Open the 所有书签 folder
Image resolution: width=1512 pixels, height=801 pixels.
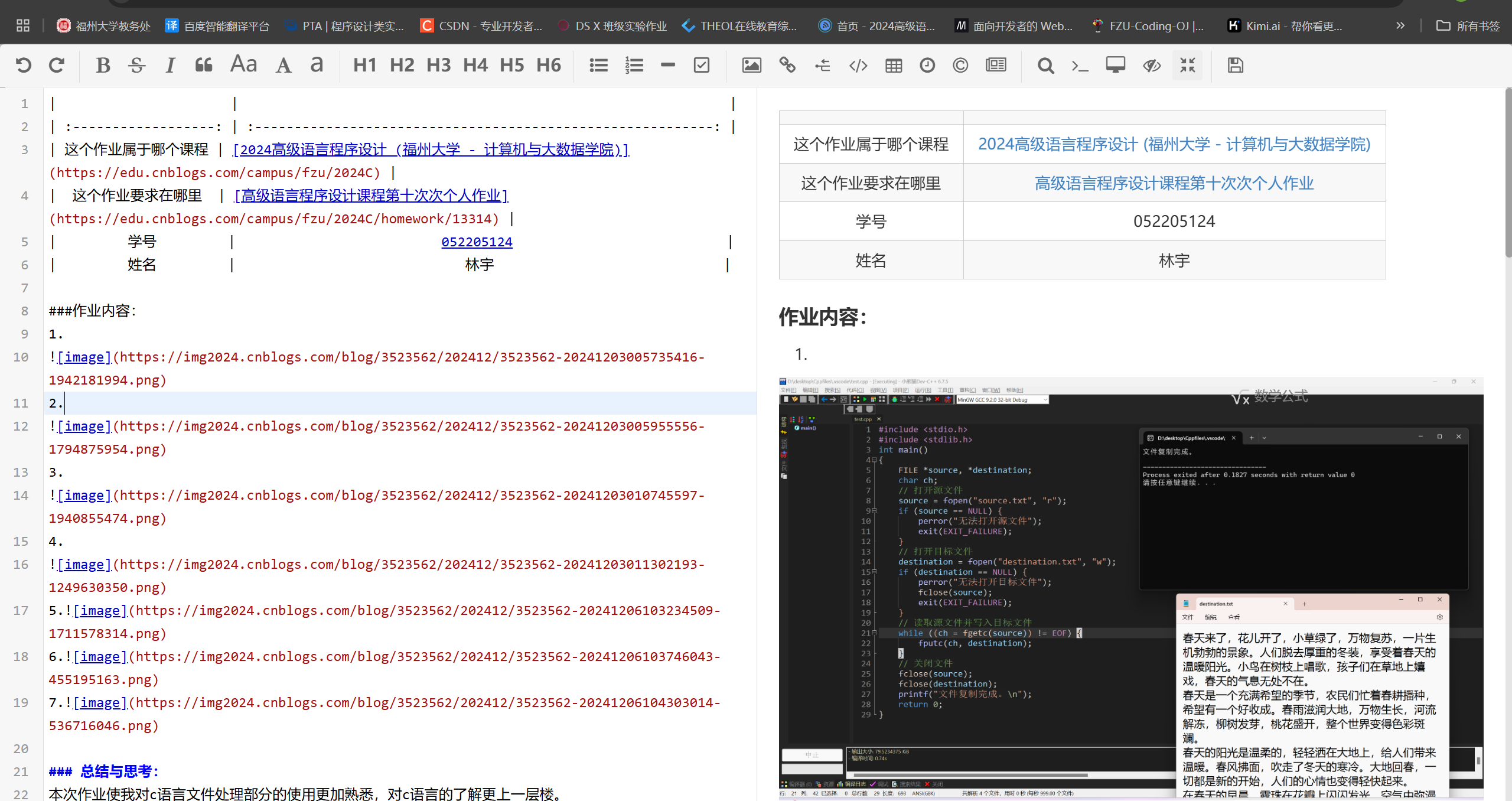pos(1468,26)
